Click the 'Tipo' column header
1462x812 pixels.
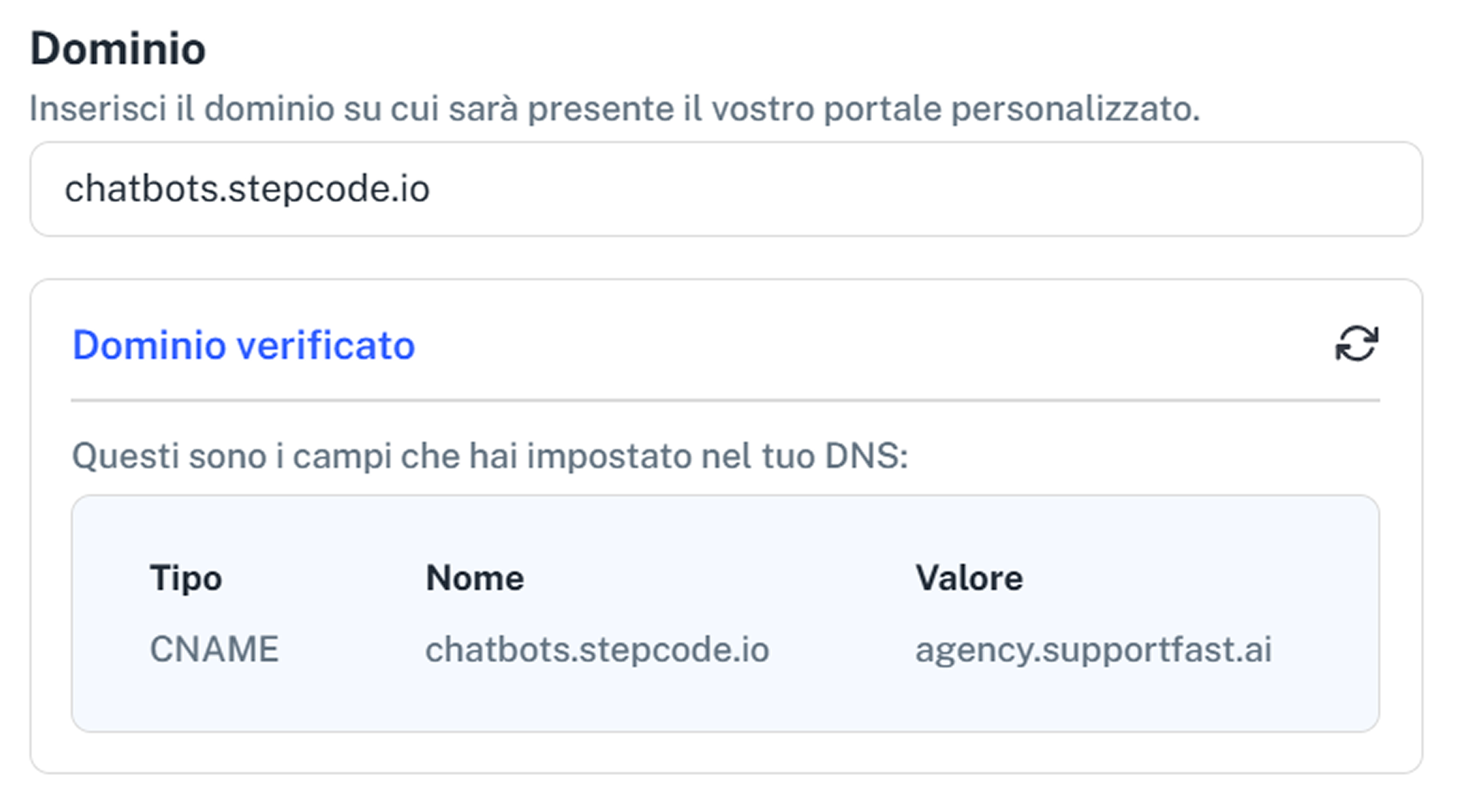coord(186,578)
